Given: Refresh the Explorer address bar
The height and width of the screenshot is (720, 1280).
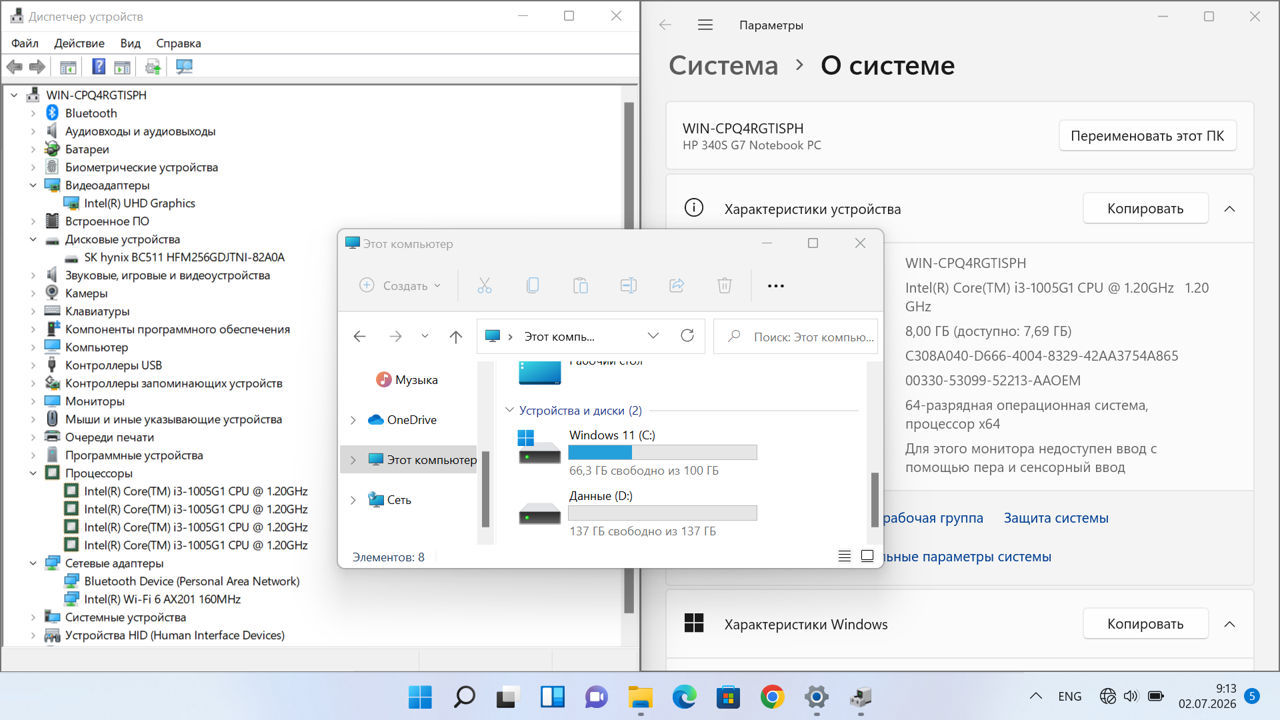Looking at the screenshot, I should click(x=687, y=336).
